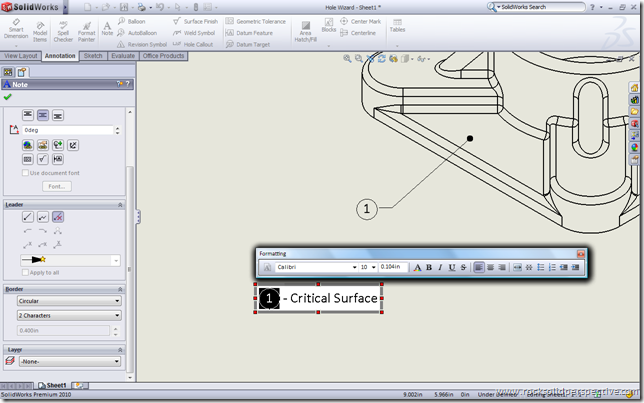Open the Office Products tab
The image size is (644, 403).
[163, 56]
